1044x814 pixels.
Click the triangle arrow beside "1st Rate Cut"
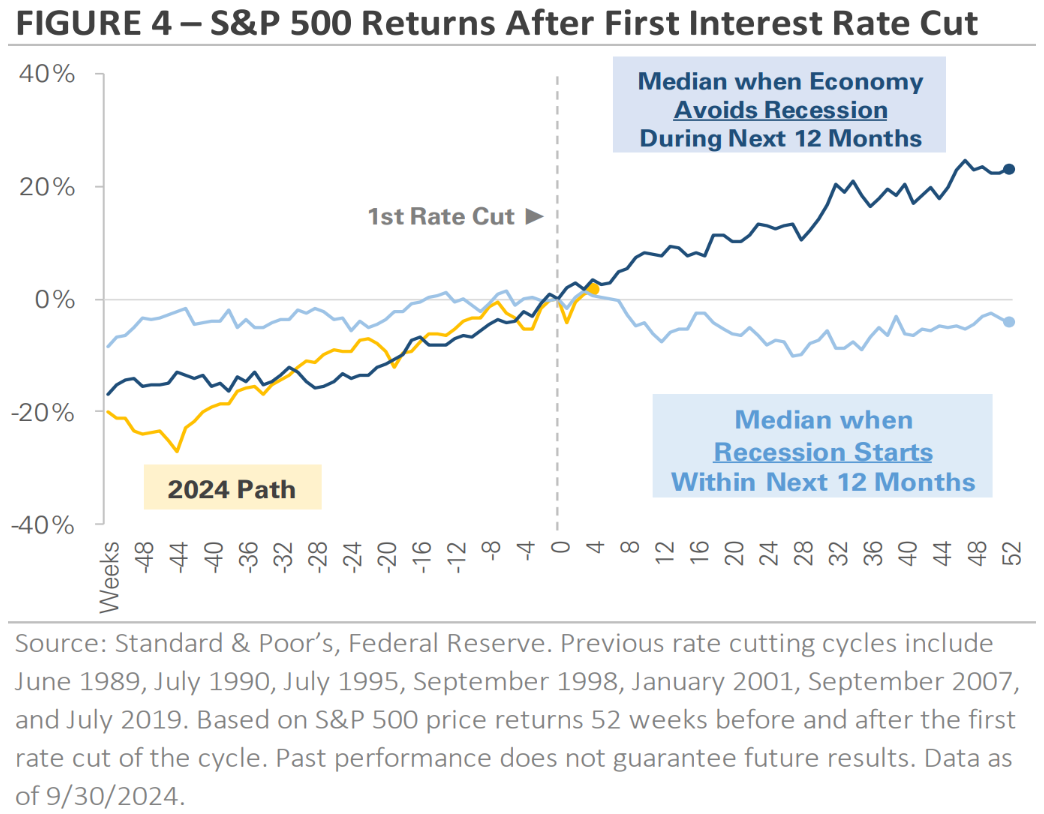534,216
